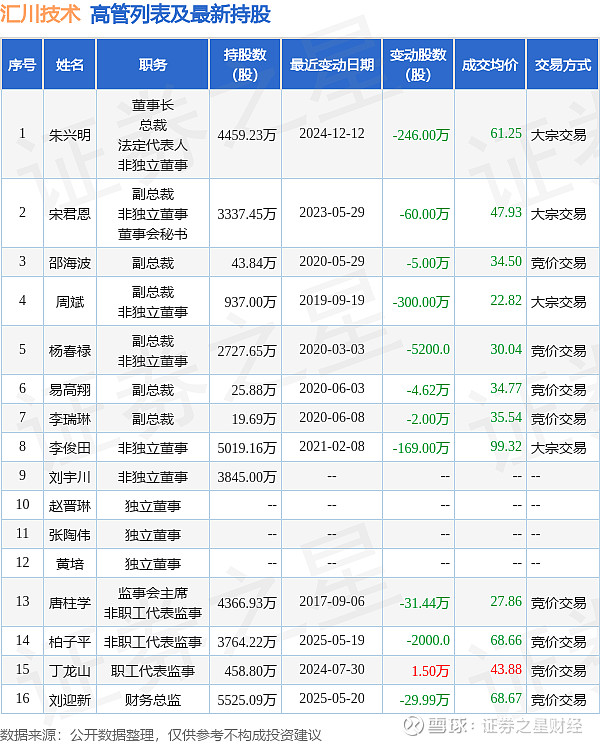
Task: Select the name 李俊田
Action: pyautogui.click(x=70, y=448)
